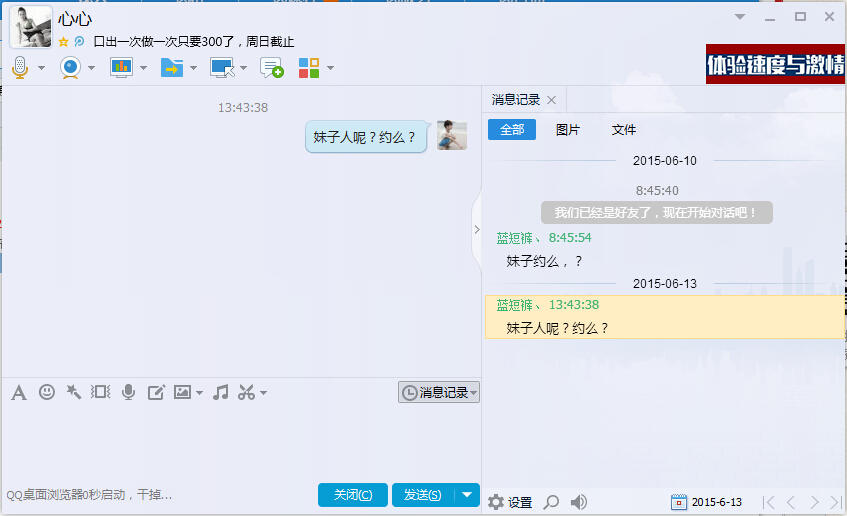Viewport: 847px width, 516px height.
Task: Open send shortcut options arrow
Action: [x=467, y=495]
